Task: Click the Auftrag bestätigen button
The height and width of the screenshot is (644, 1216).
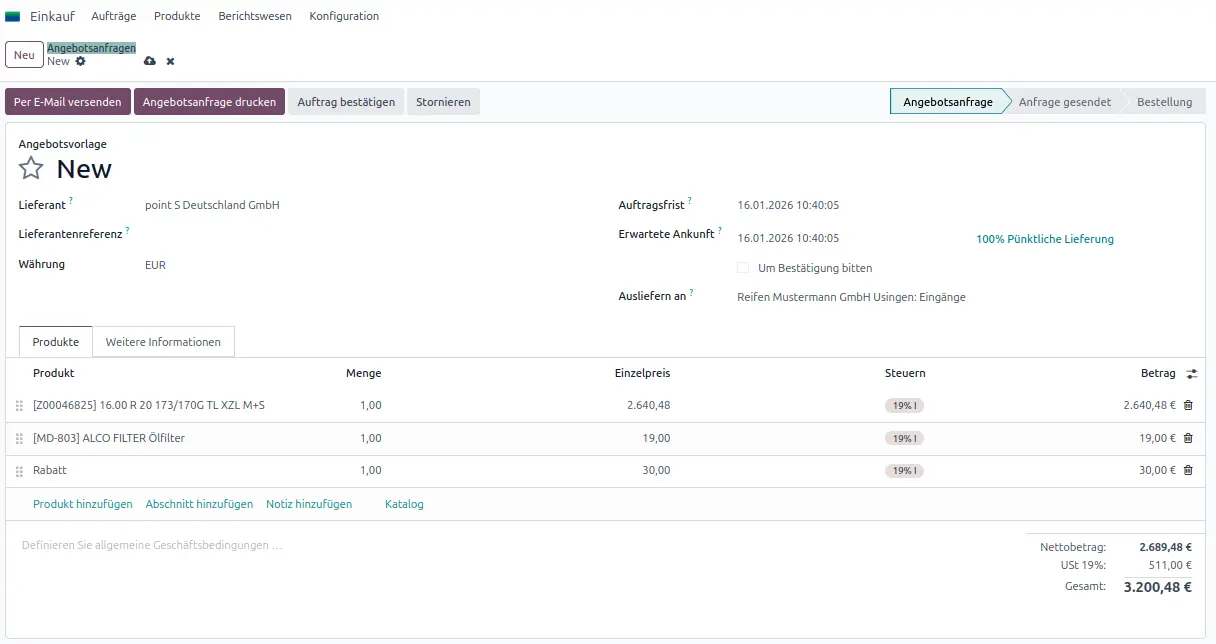Action: 346,102
